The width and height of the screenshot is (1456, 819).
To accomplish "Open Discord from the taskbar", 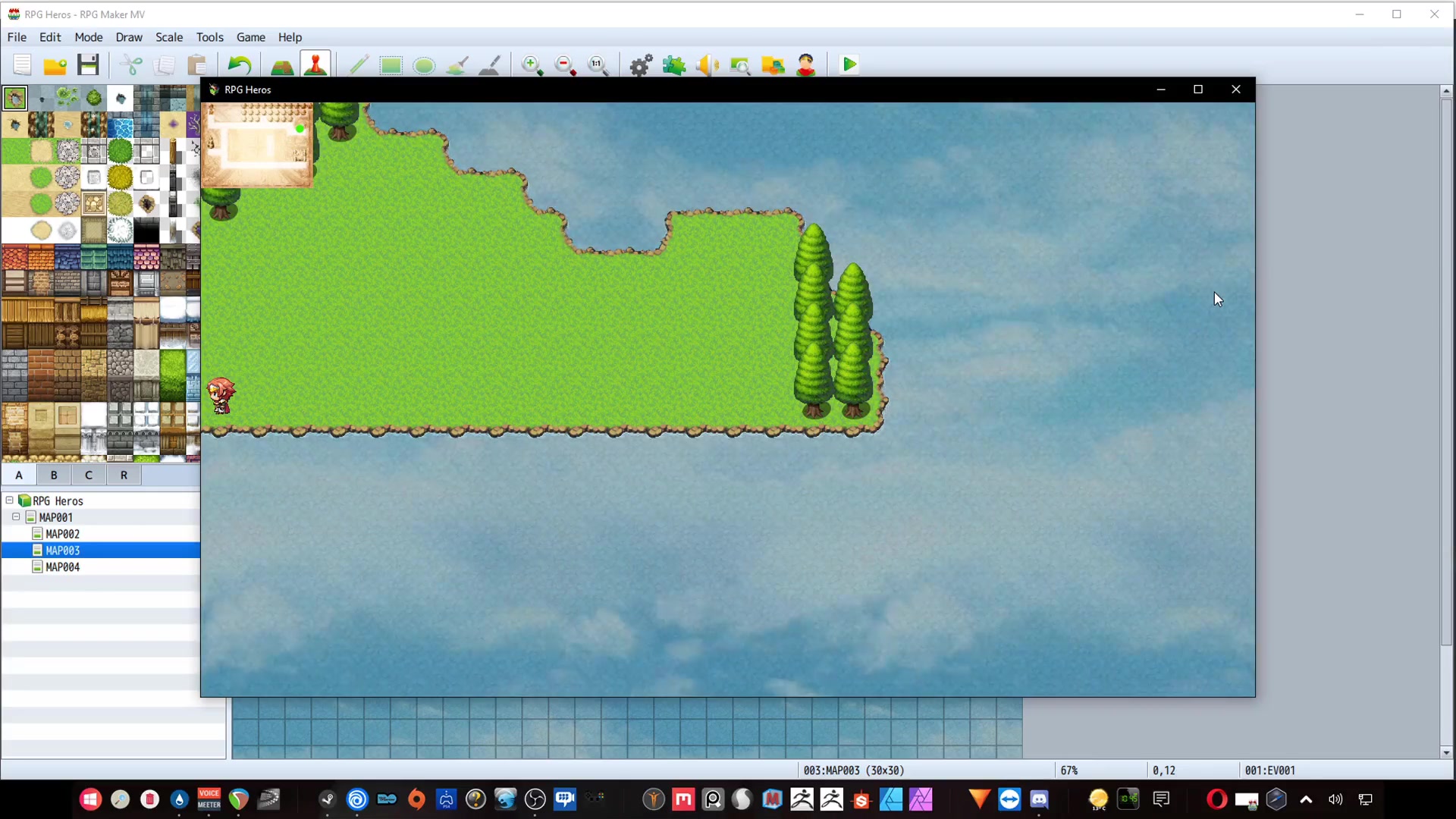I will coord(1039,799).
